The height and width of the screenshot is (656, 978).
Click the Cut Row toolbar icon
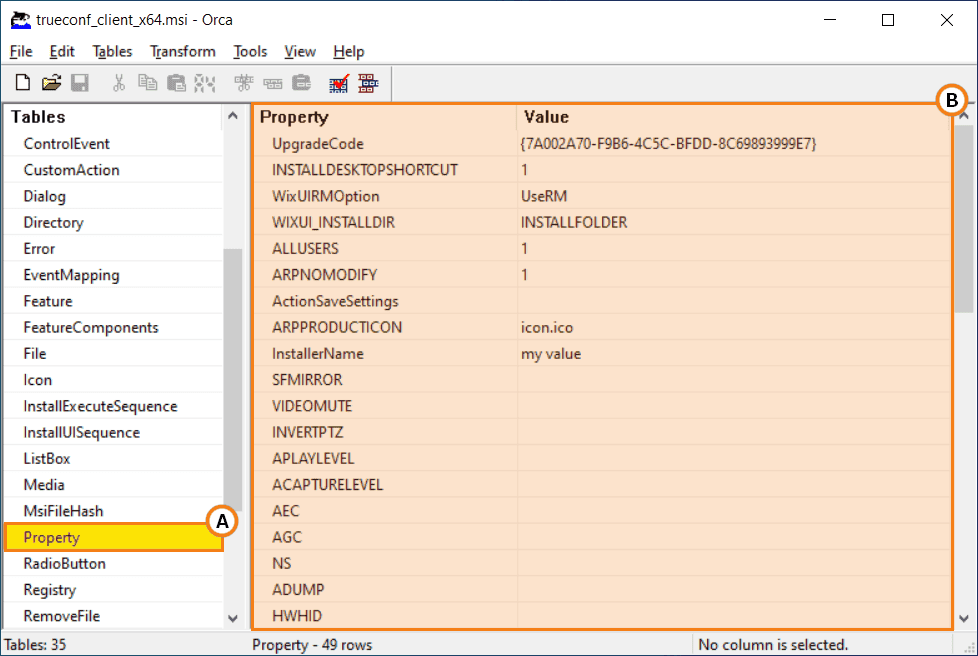244,82
